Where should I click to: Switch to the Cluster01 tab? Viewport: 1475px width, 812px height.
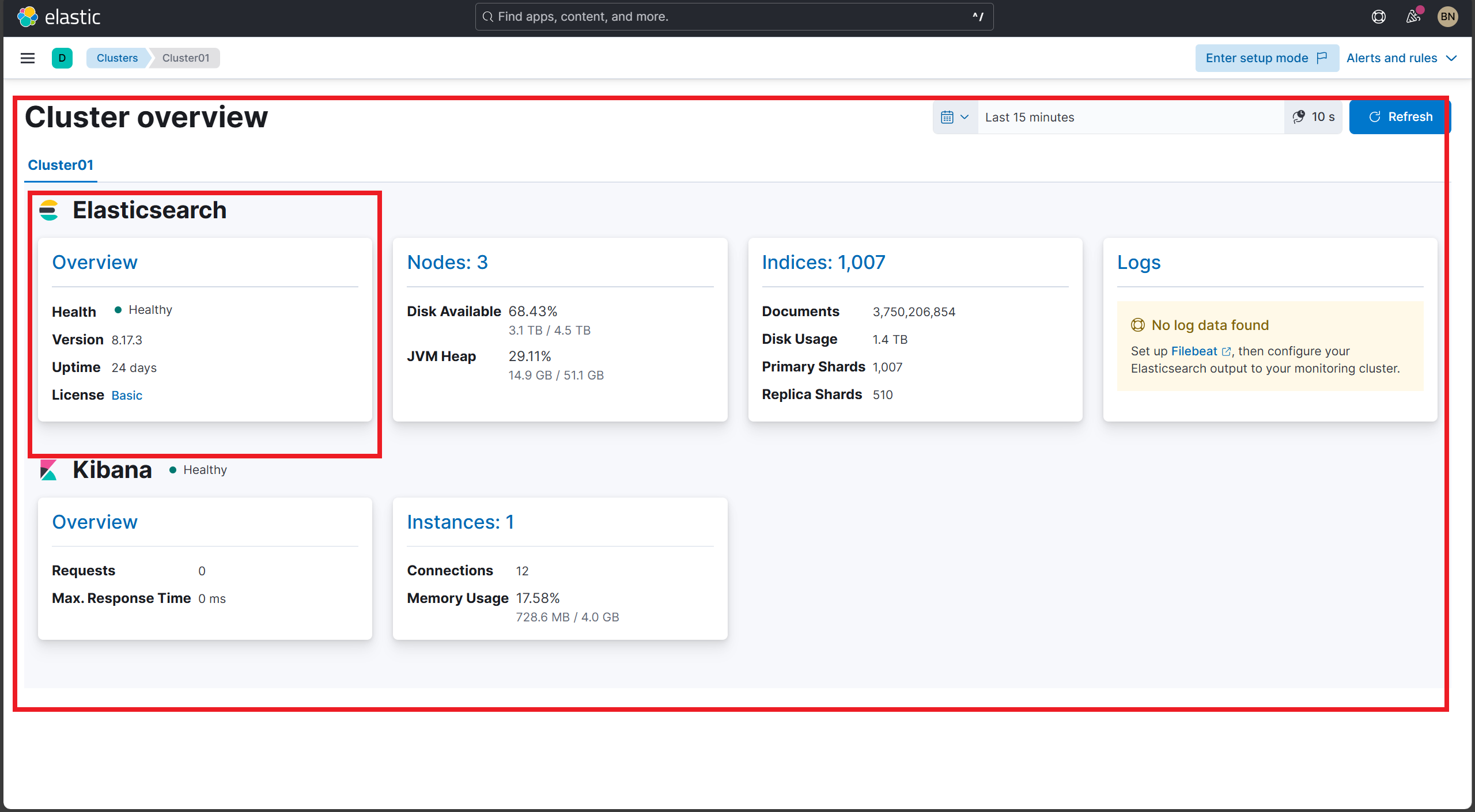point(60,165)
